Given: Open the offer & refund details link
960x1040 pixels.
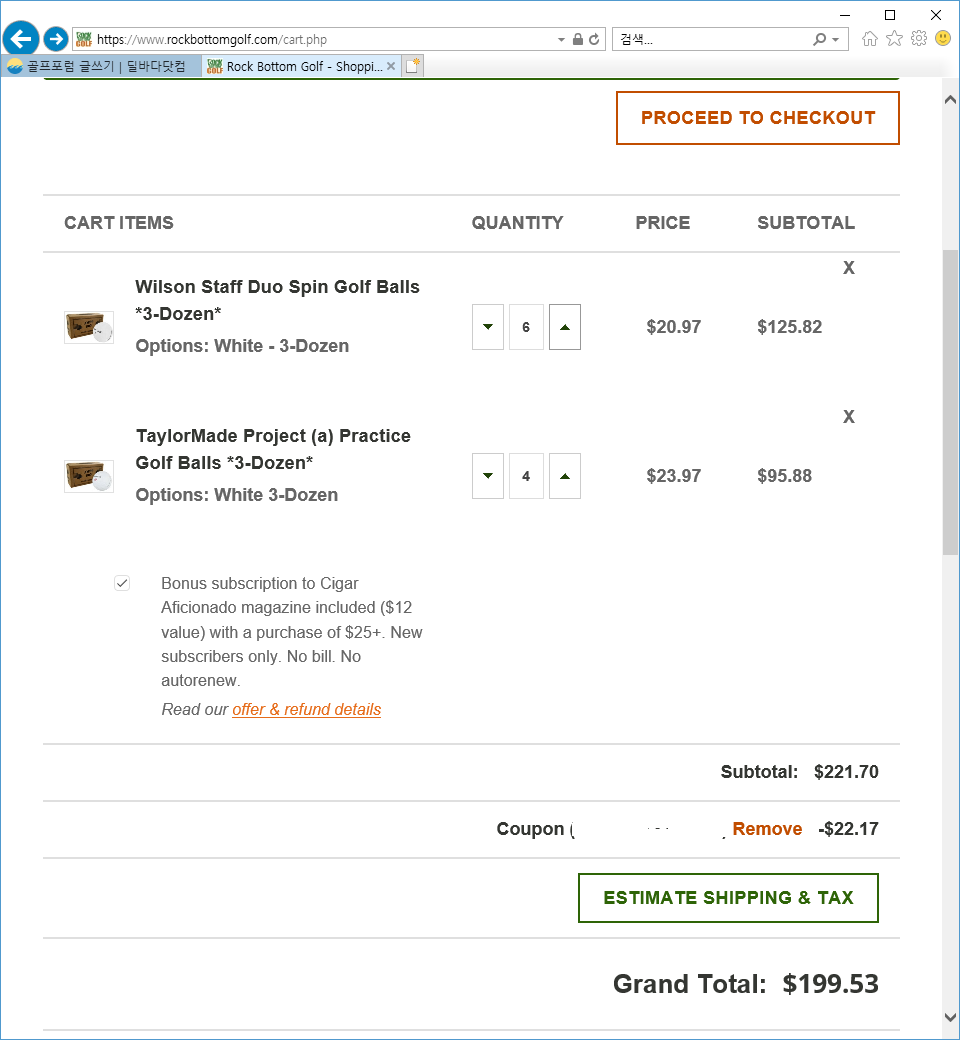Looking at the screenshot, I should pyautogui.click(x=306, y=710).
